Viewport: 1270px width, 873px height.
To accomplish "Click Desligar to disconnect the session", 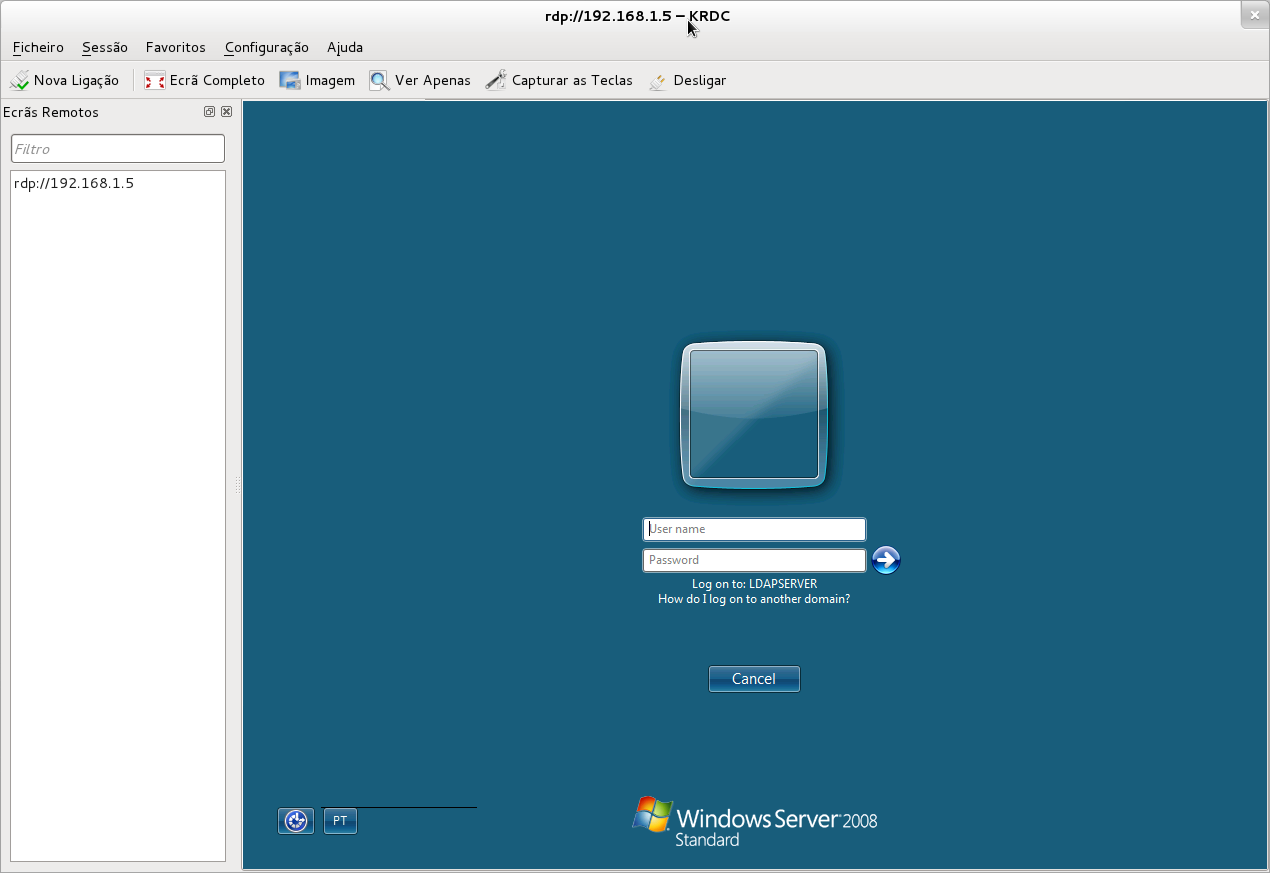I will point(658,81).
